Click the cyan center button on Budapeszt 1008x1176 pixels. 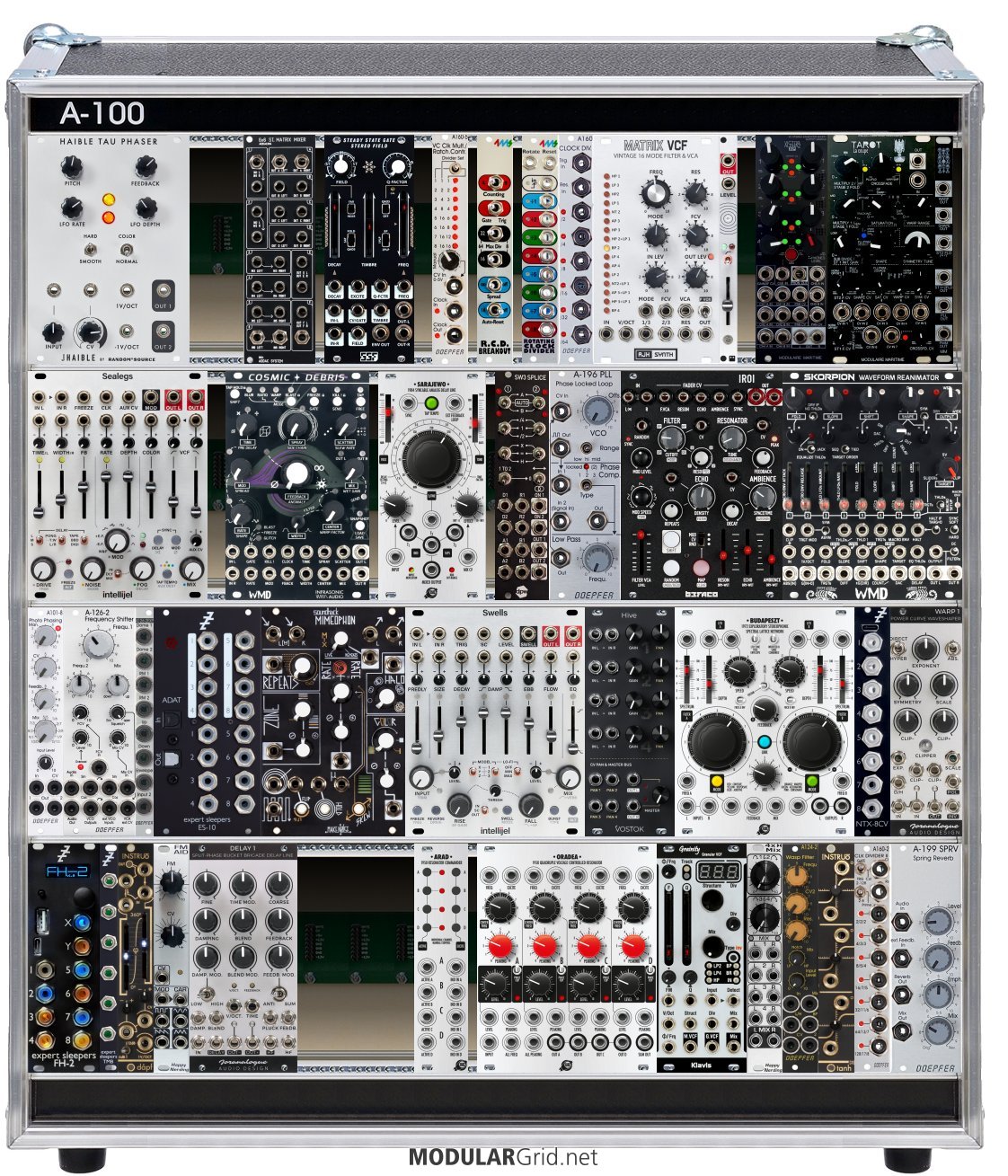764,741
